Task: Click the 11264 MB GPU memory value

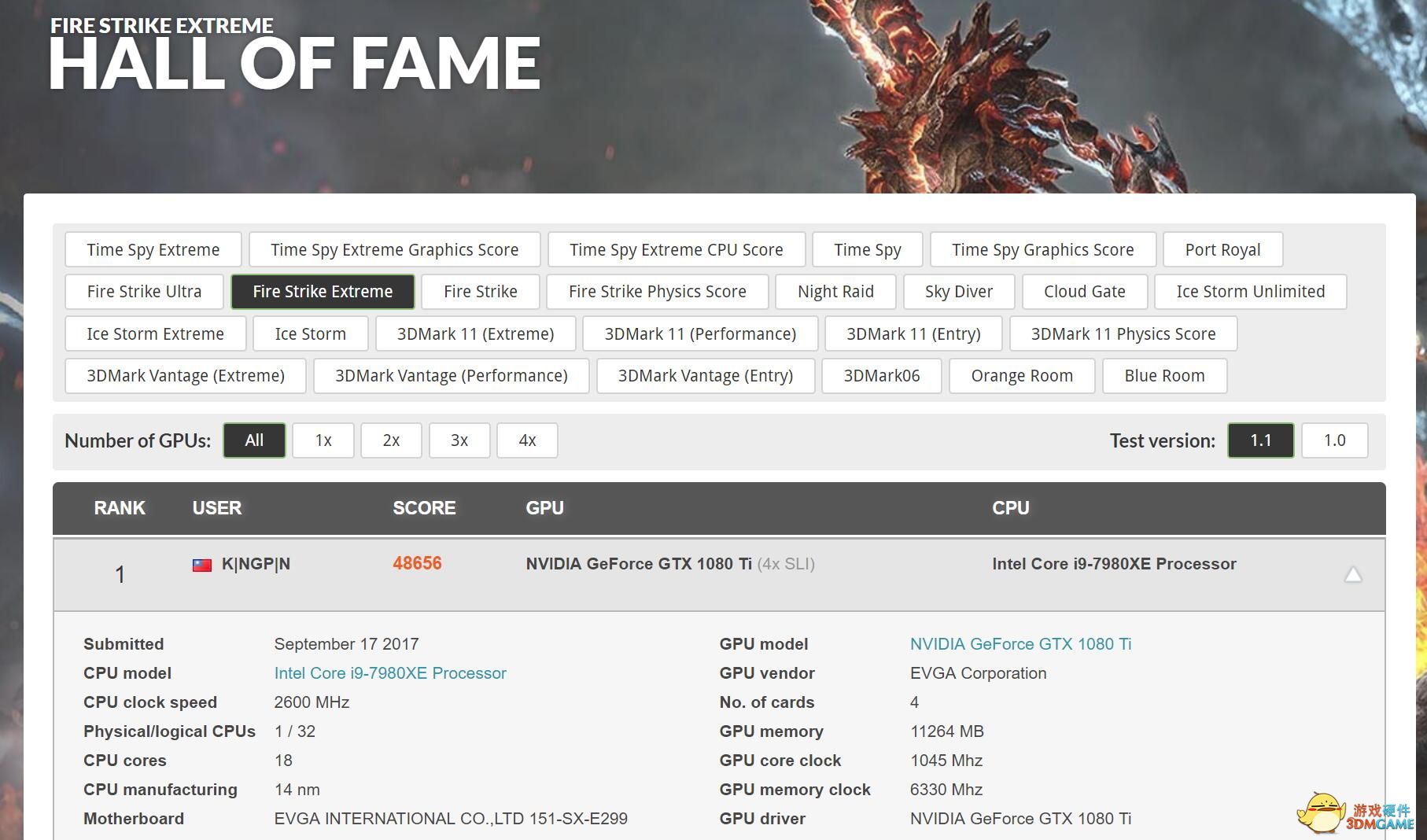Action: coord(947,731)
